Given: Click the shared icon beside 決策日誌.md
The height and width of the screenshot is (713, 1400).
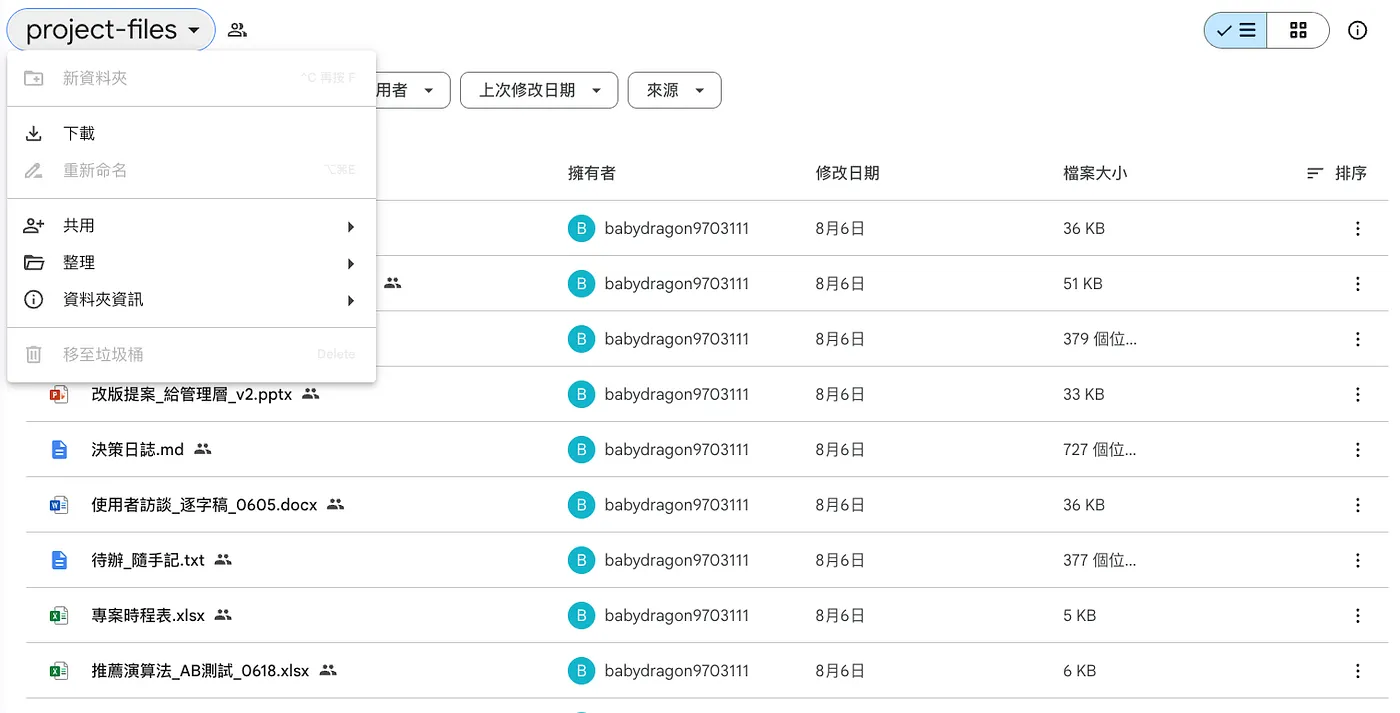Looking at the screenshot, I should pyautogui.click(x=203, y=450).
